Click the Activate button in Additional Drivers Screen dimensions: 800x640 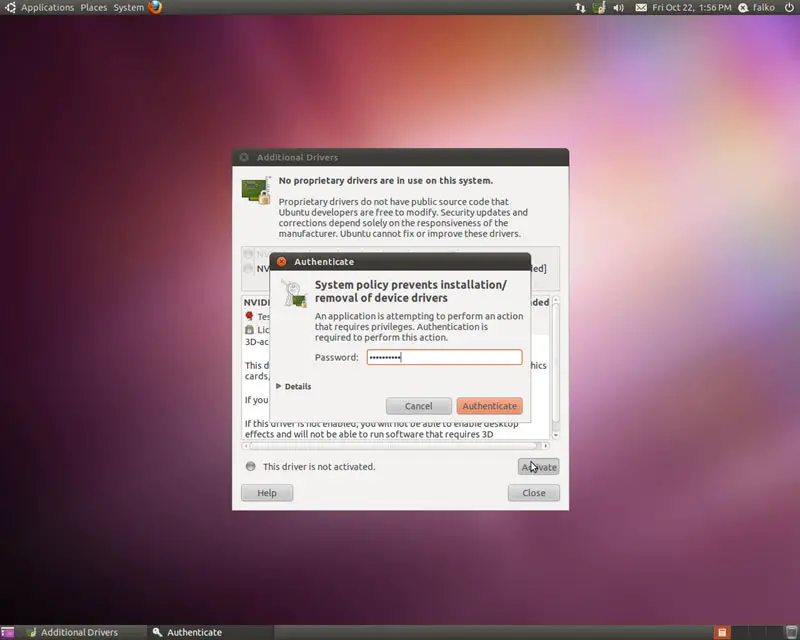tap(538, 466)
